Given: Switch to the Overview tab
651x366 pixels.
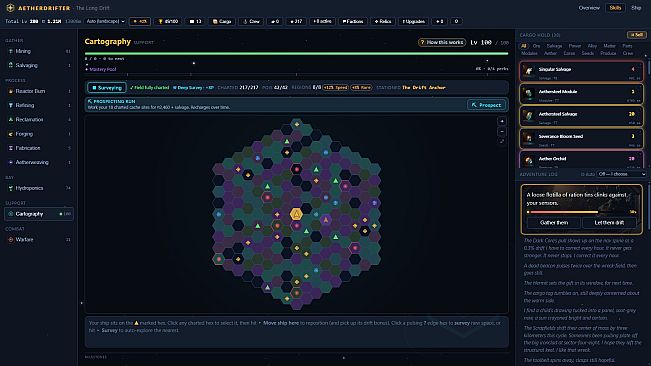Looking at the screenshot, I should pos(589,8).
